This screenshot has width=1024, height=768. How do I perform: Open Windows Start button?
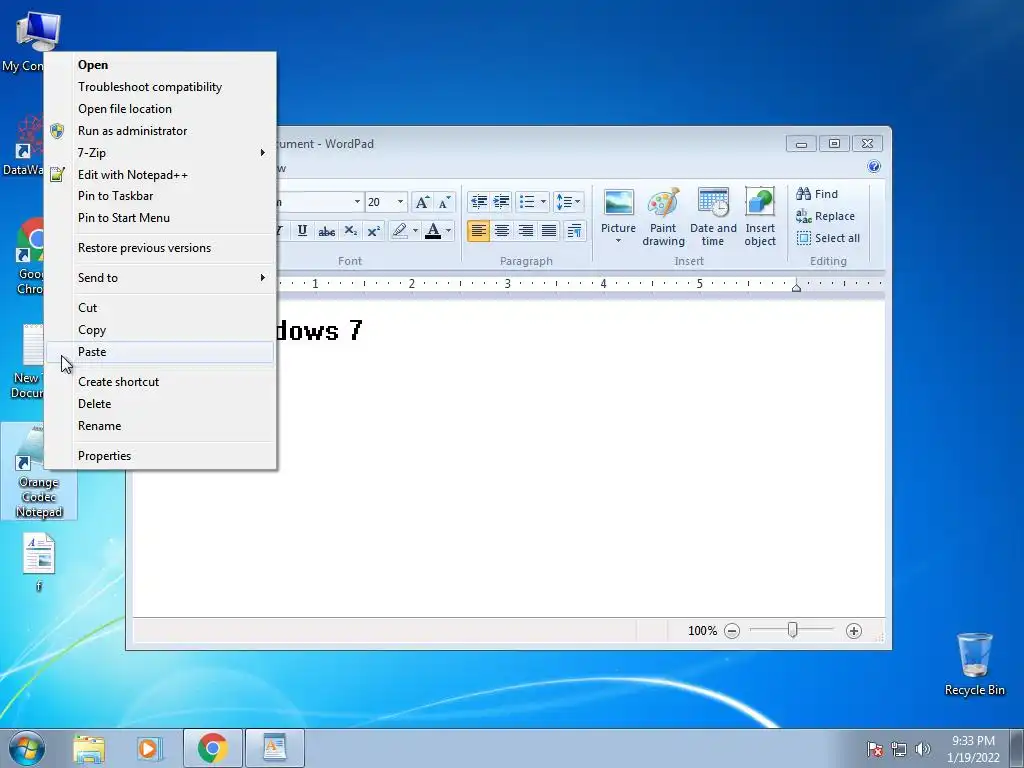[27, 748]
